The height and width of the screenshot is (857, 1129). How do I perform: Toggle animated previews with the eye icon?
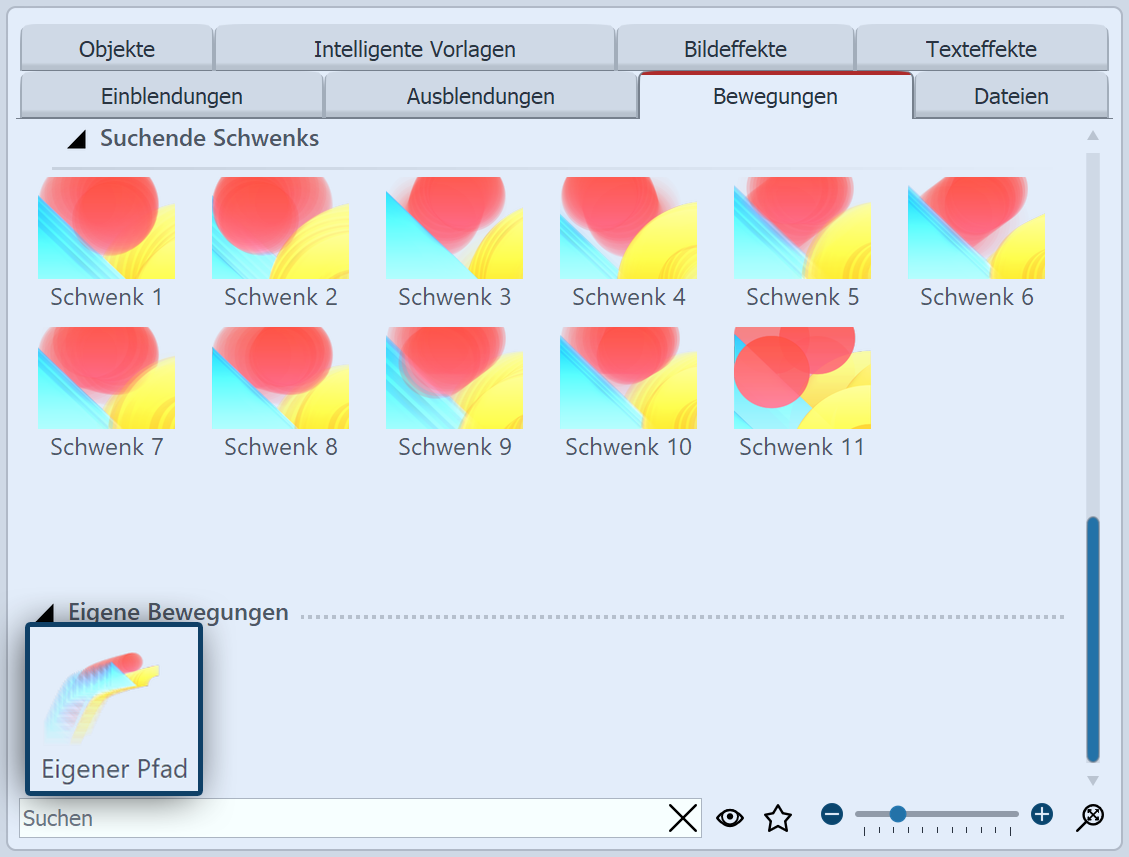pos(731,818)
